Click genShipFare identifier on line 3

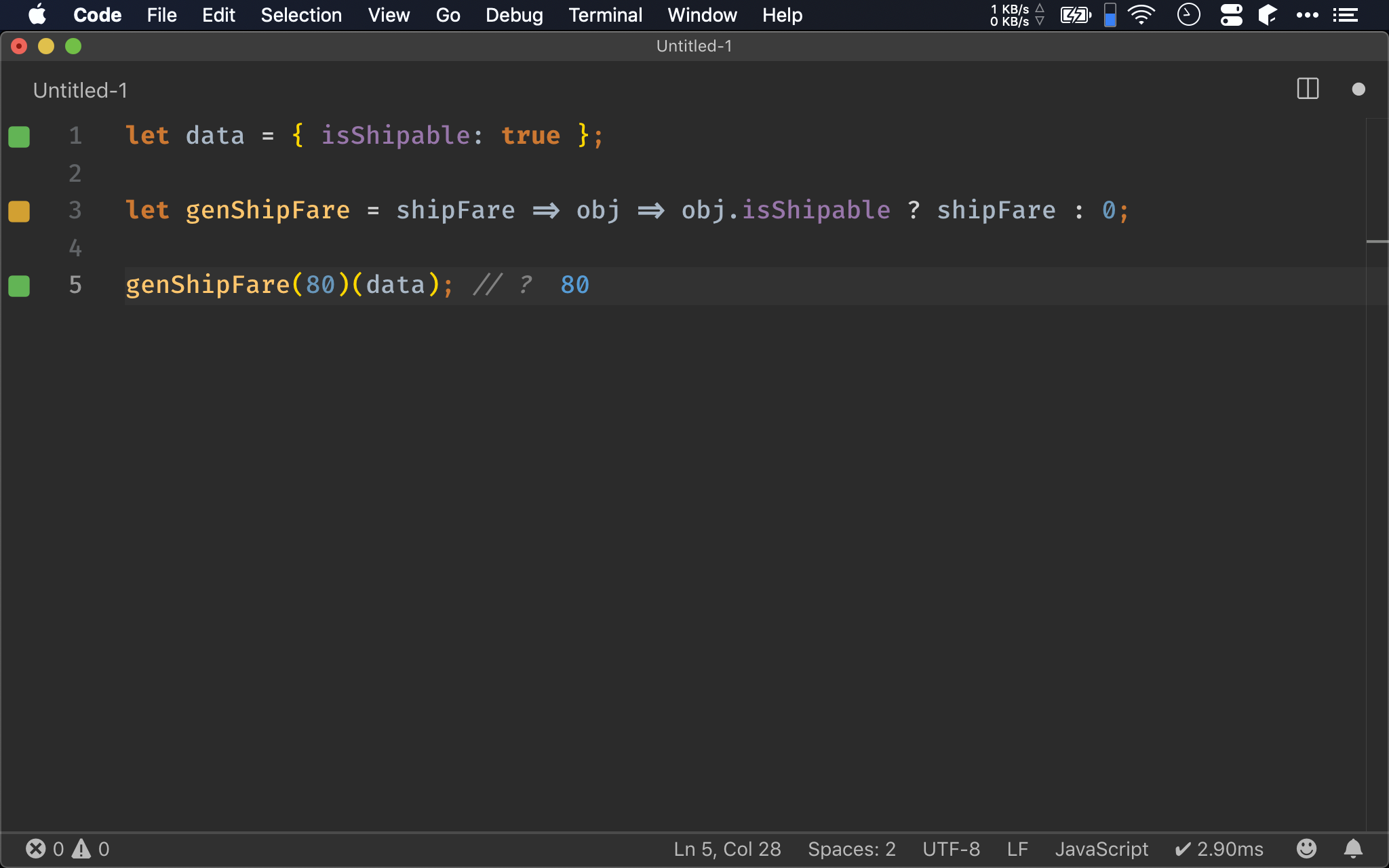click(x=268, y=210)
